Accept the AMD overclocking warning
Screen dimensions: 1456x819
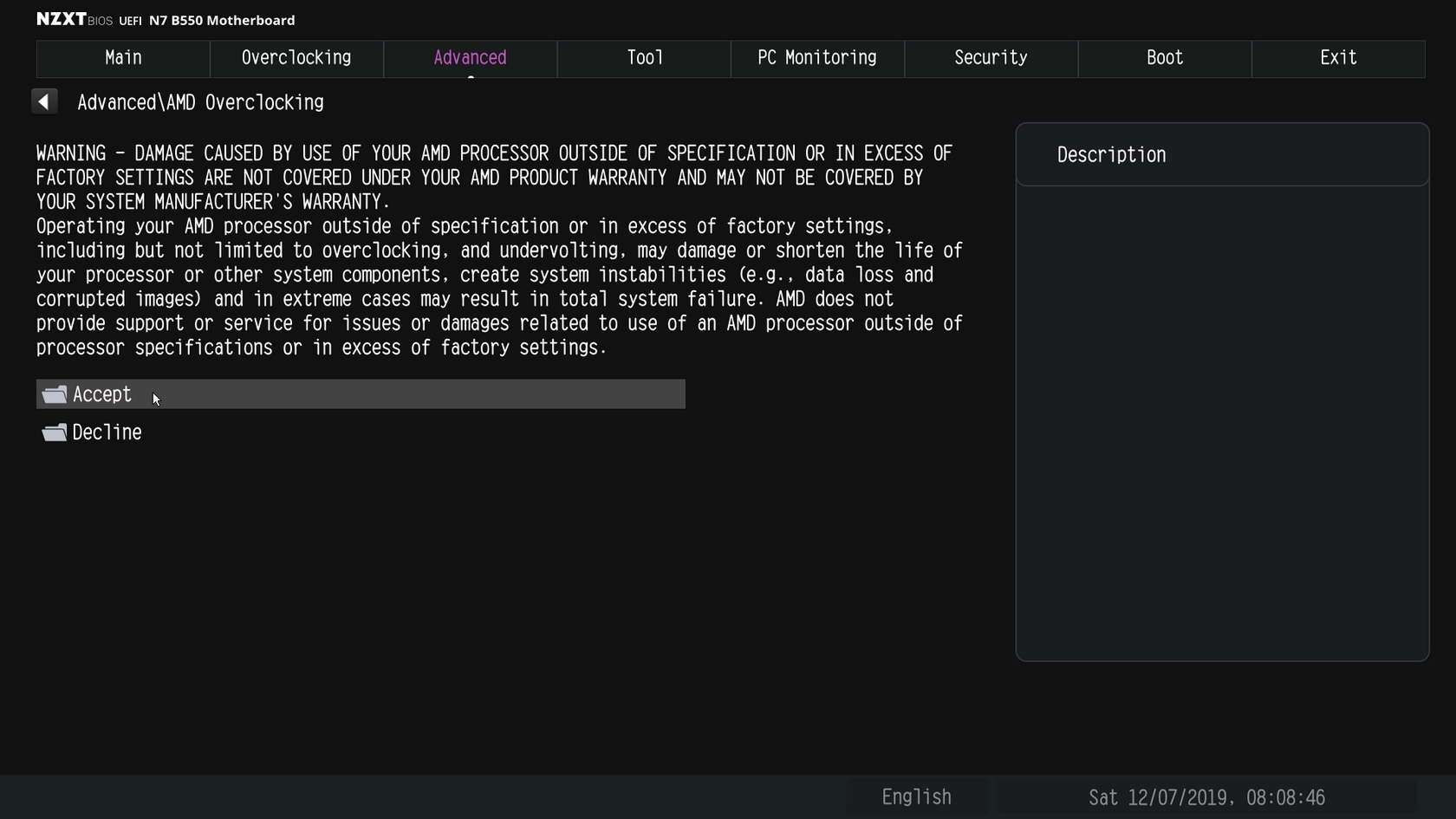tap(361, 394)
